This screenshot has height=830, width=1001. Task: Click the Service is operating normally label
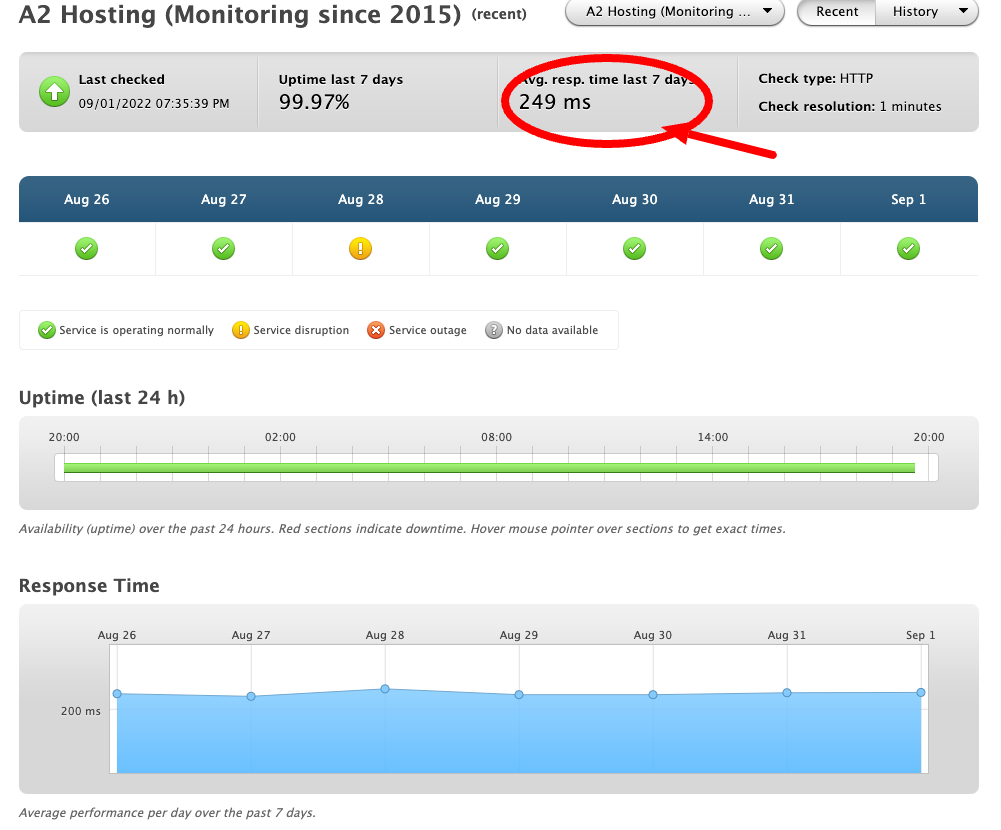[137, 330]
